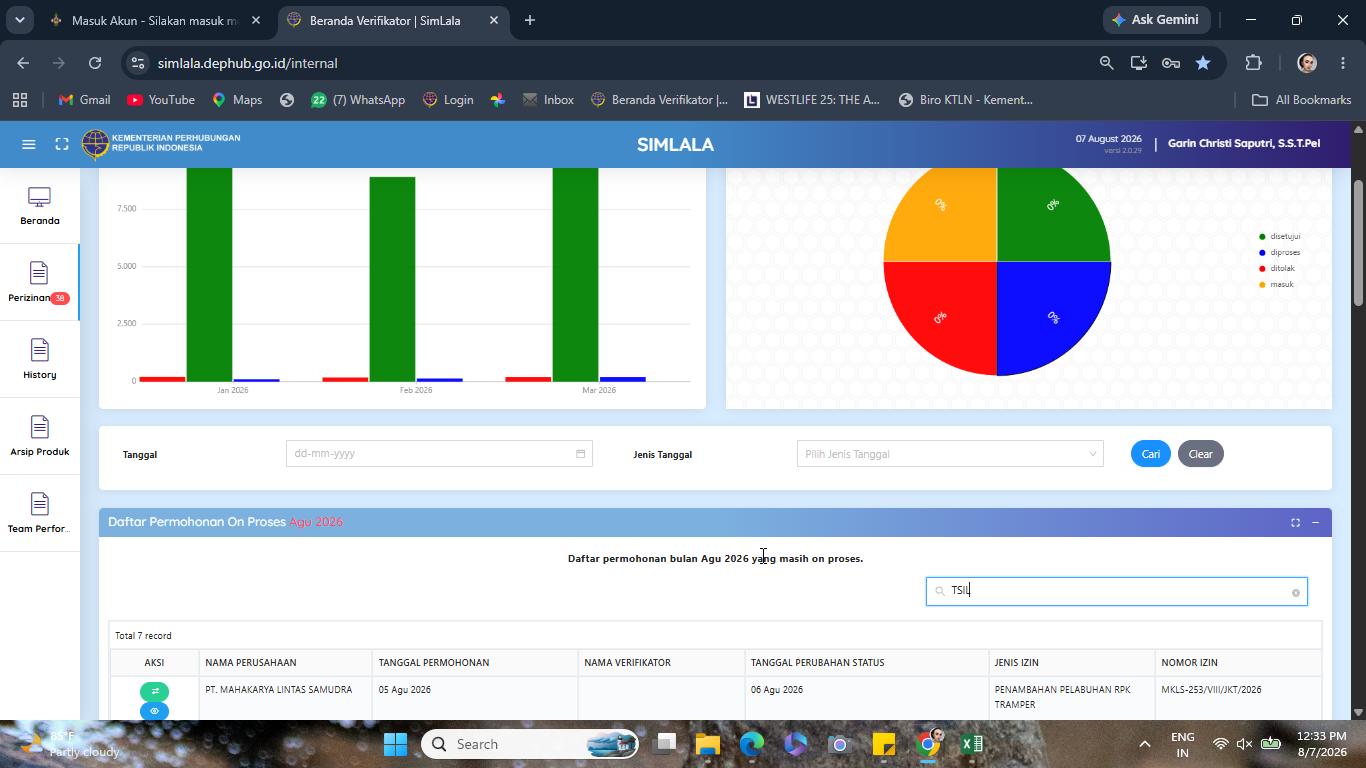Open the Tanggal date picker field

[x=439, y=454]
